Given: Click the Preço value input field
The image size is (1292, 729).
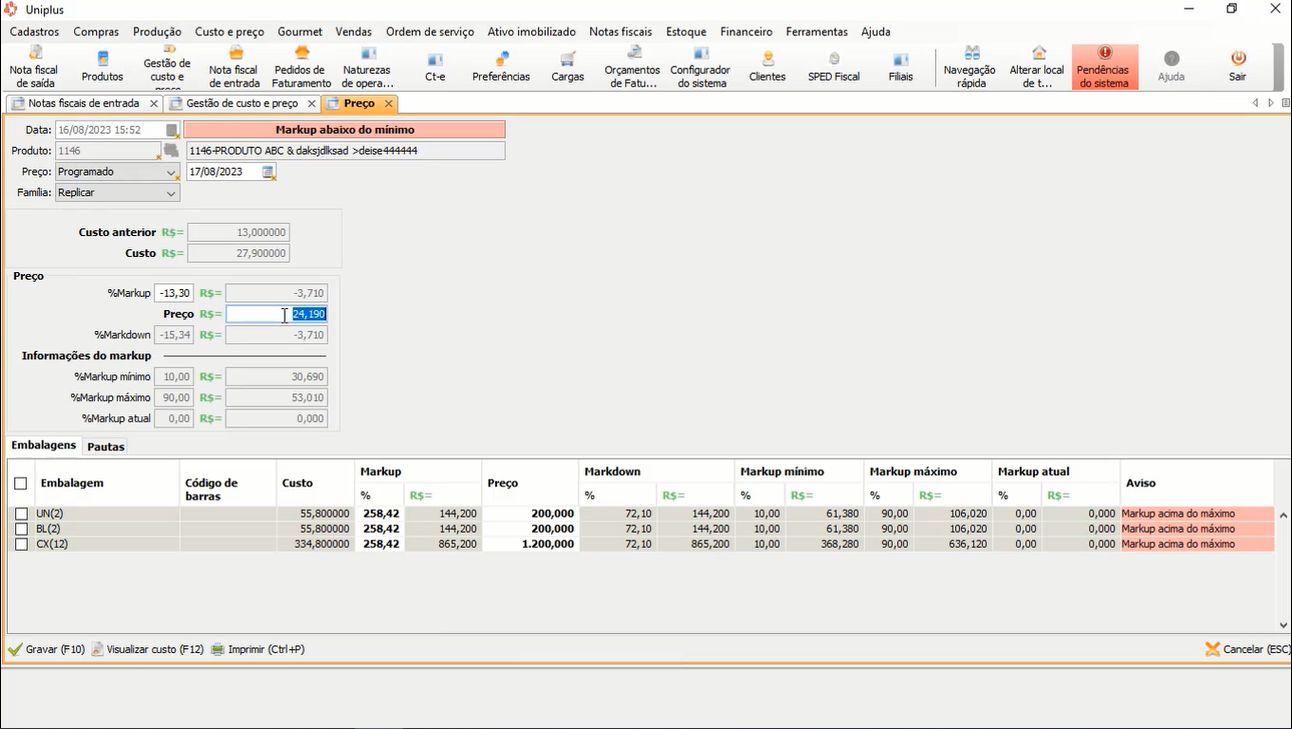Looking at the screenshot, I should [x=277, y=314].
